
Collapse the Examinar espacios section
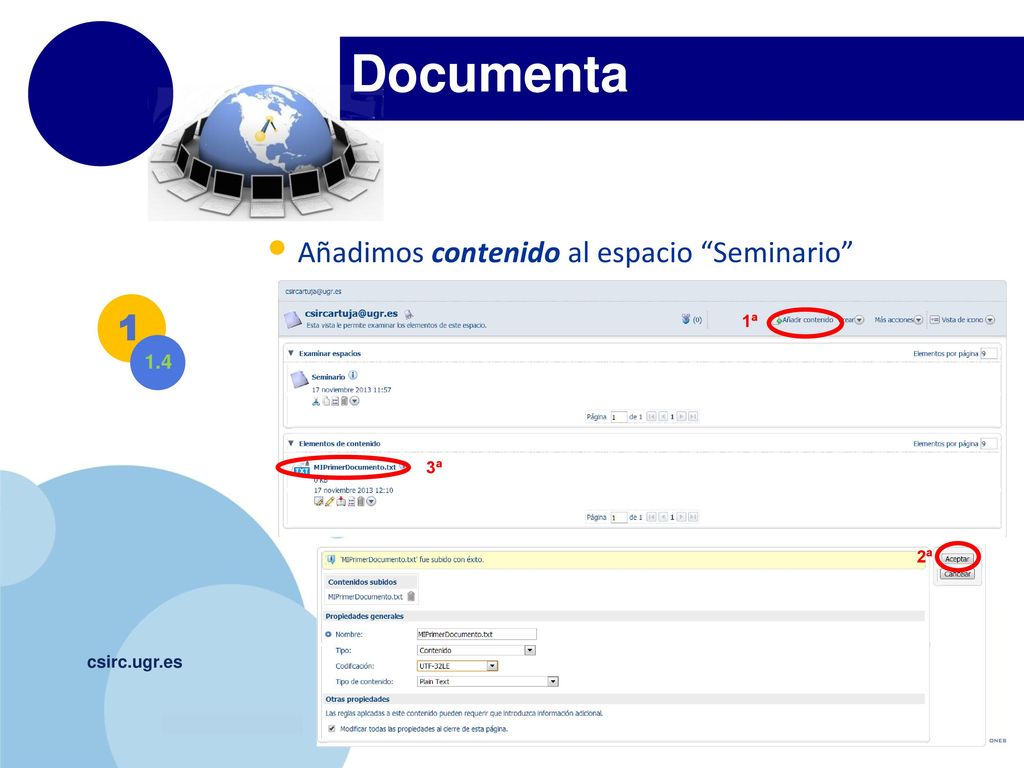(291, 353)
